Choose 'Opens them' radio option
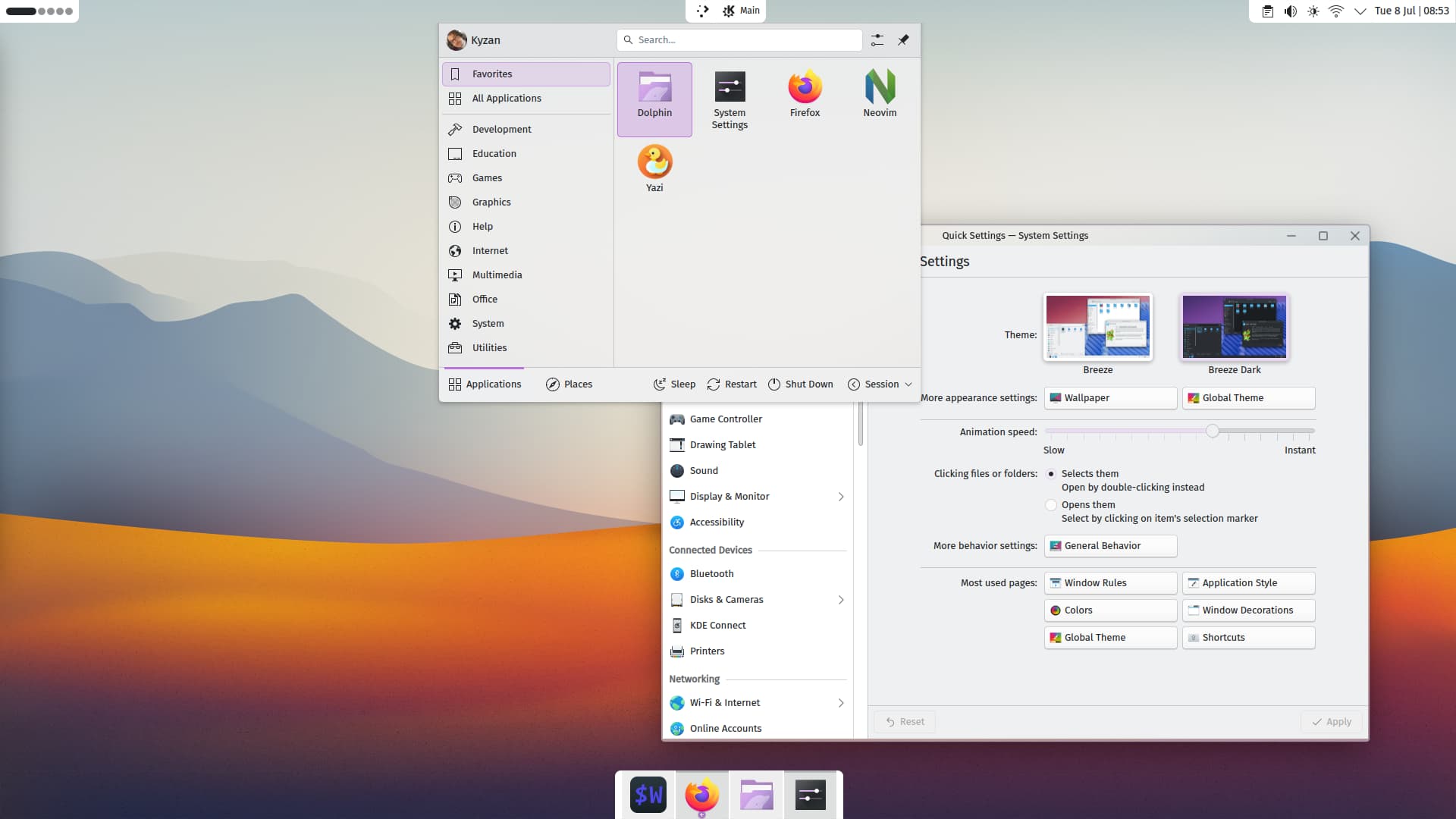Viewport: 1456px width, 819px height. coord(1051,505)
